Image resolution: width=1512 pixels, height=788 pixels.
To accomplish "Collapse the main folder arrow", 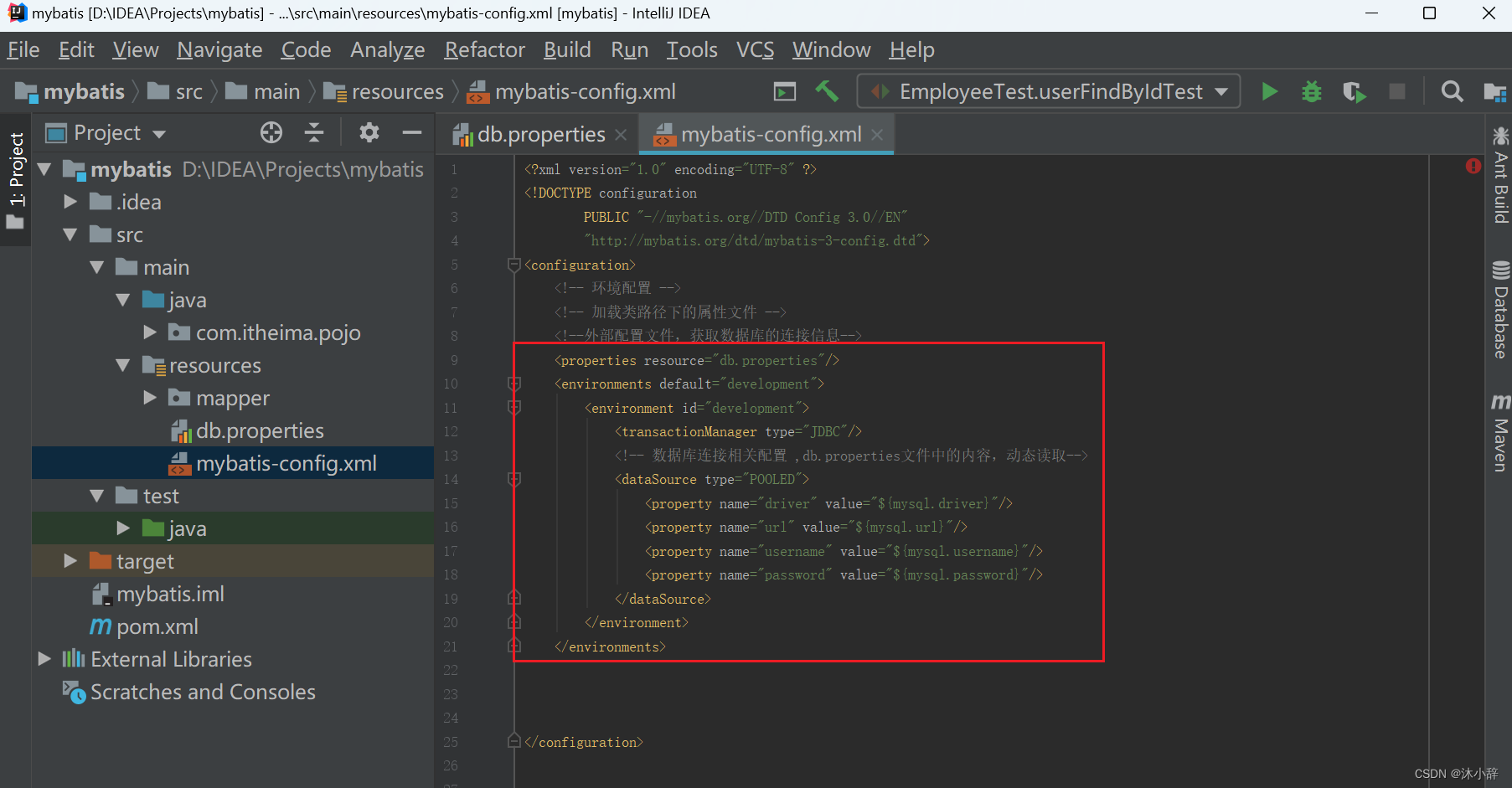I will pos(96,267).
